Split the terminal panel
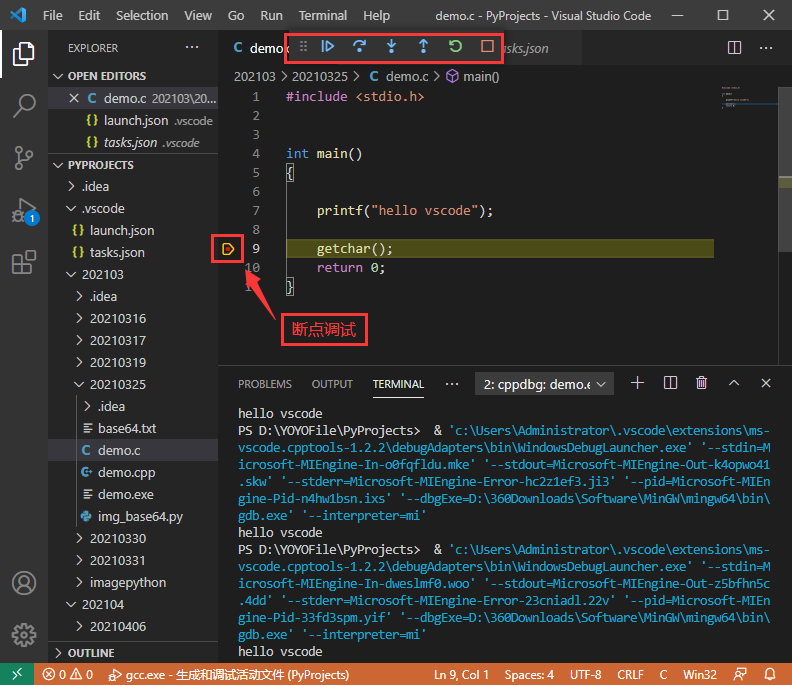The height and width of the screenshot is (685, 792). pos(670,383)
